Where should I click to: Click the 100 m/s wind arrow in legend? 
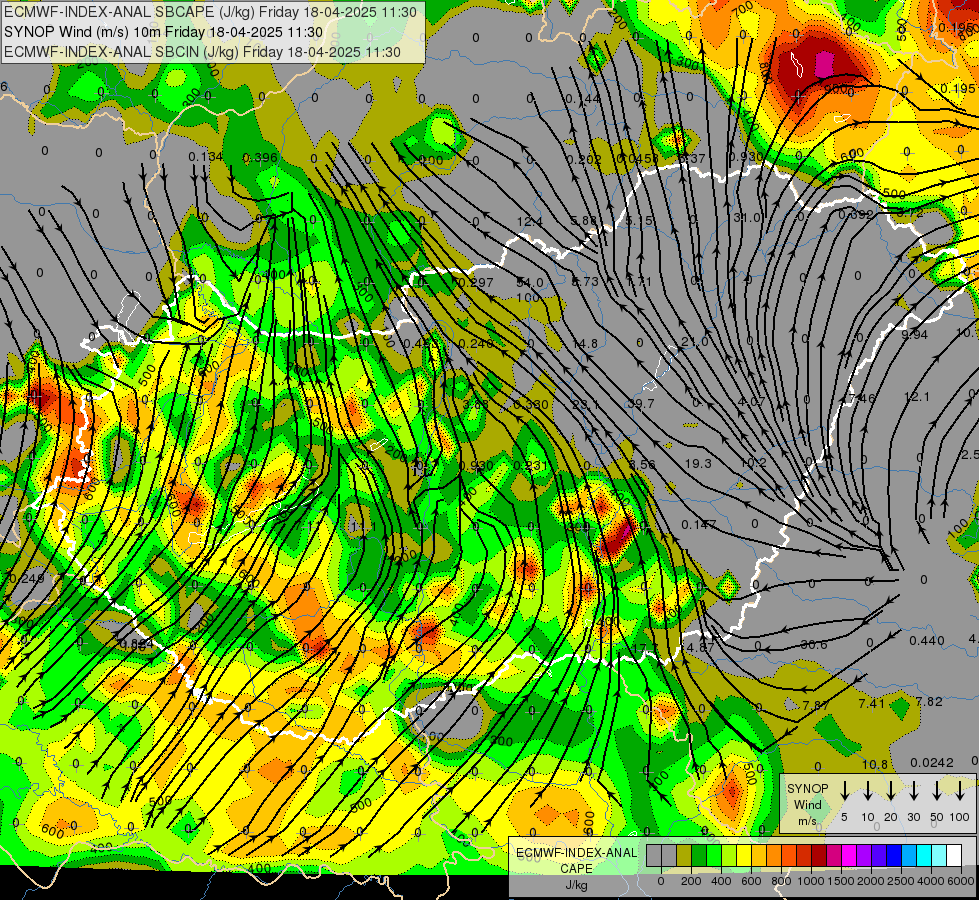(960, 790)
